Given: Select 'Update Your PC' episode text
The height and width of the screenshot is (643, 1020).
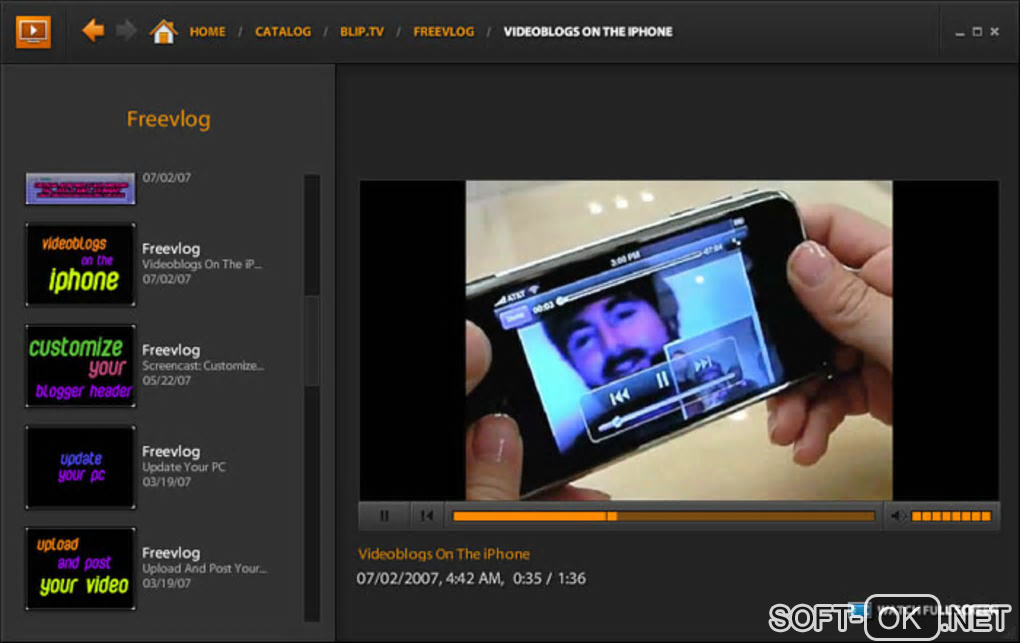Looking at the screenshot, I should pos(184,467).
